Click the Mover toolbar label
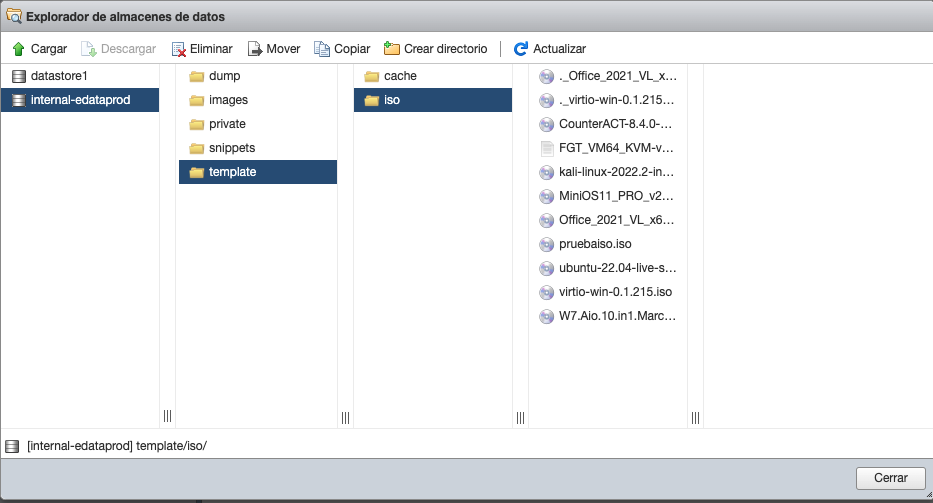 point(283,49)
